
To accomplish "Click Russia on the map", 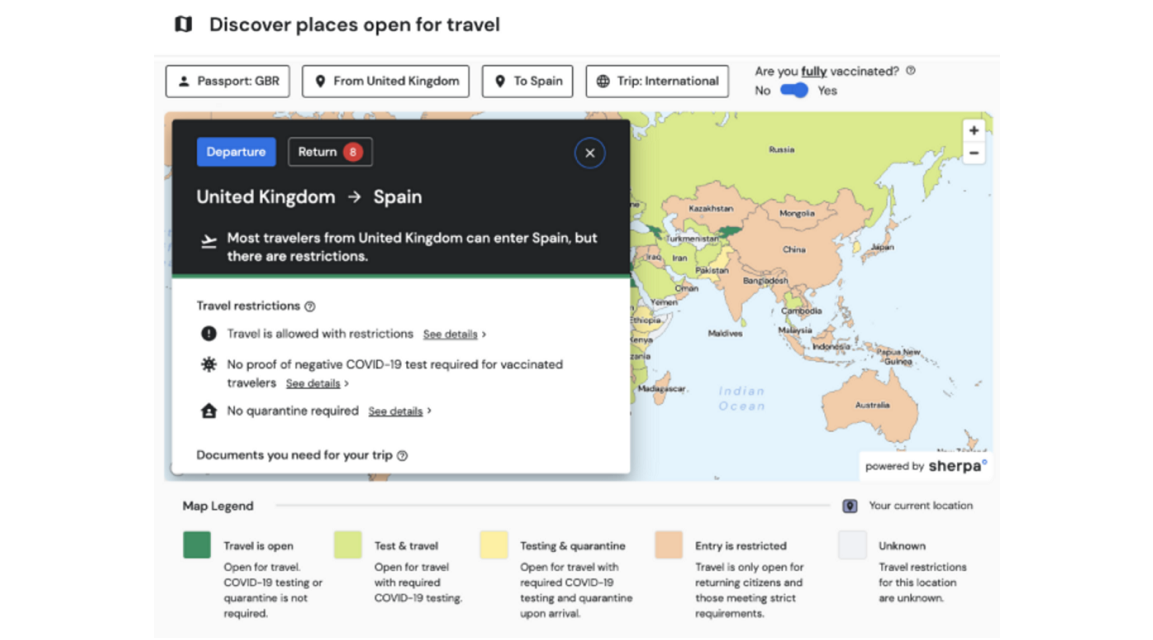I will [x=781, y=149].
